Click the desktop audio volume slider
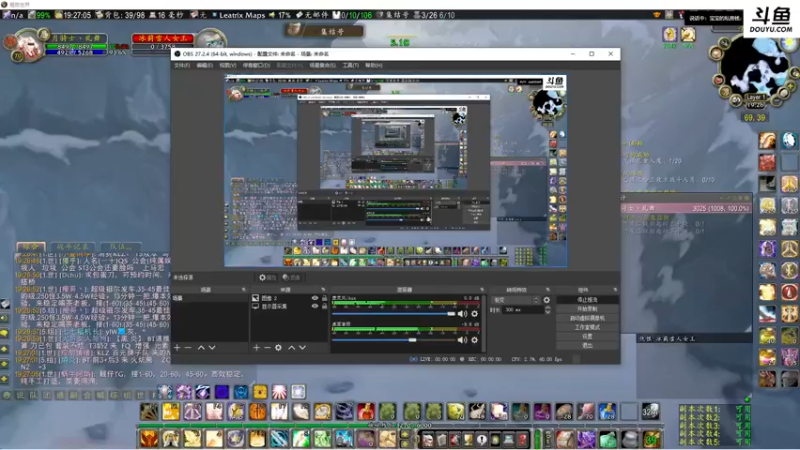Screen dimensions: 800x450 pyautogui.click(x=393, y=340)
